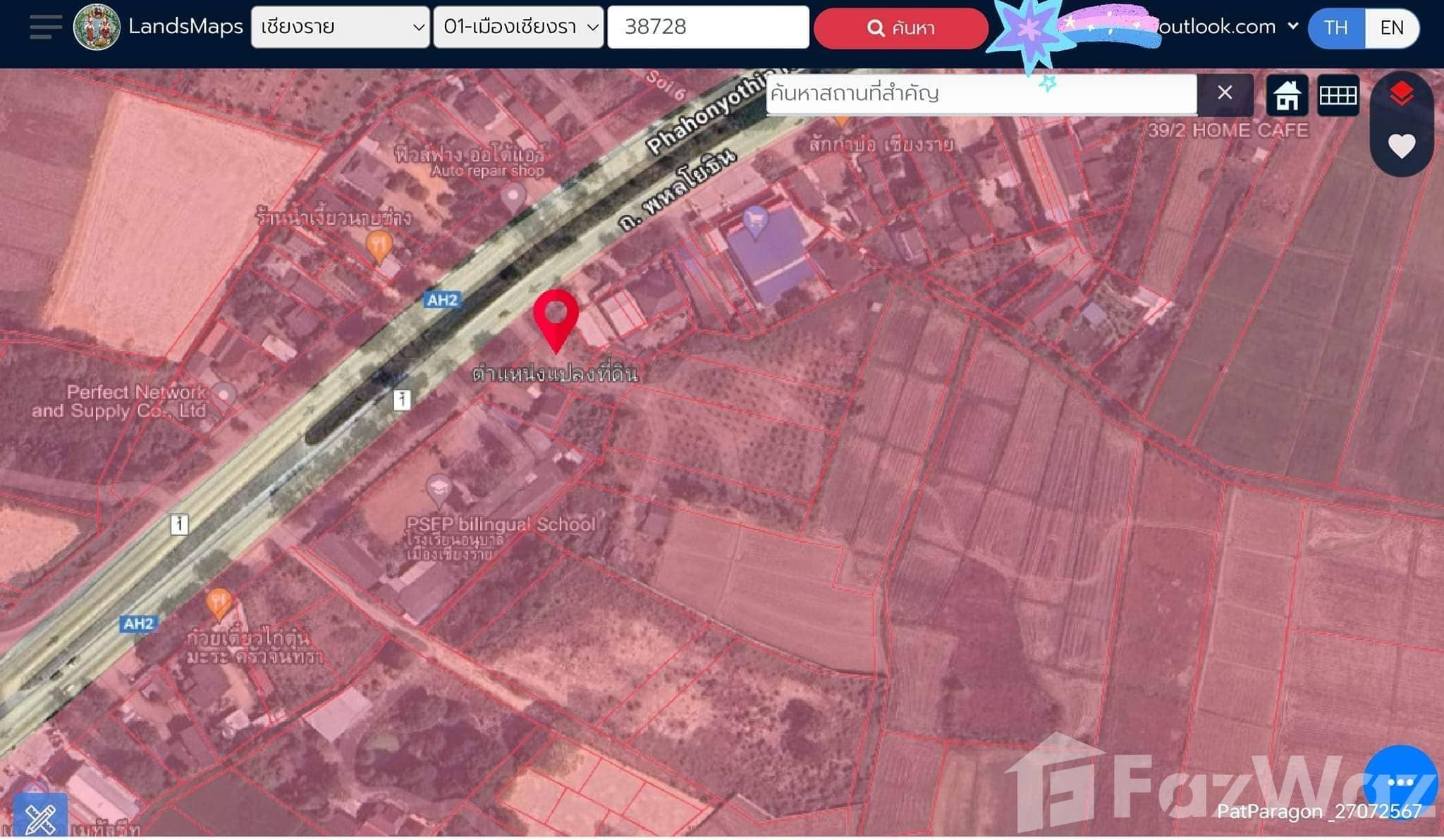1444x840 pixels.
Task: Click the parcel number field 38728
Action: point(707,27)
